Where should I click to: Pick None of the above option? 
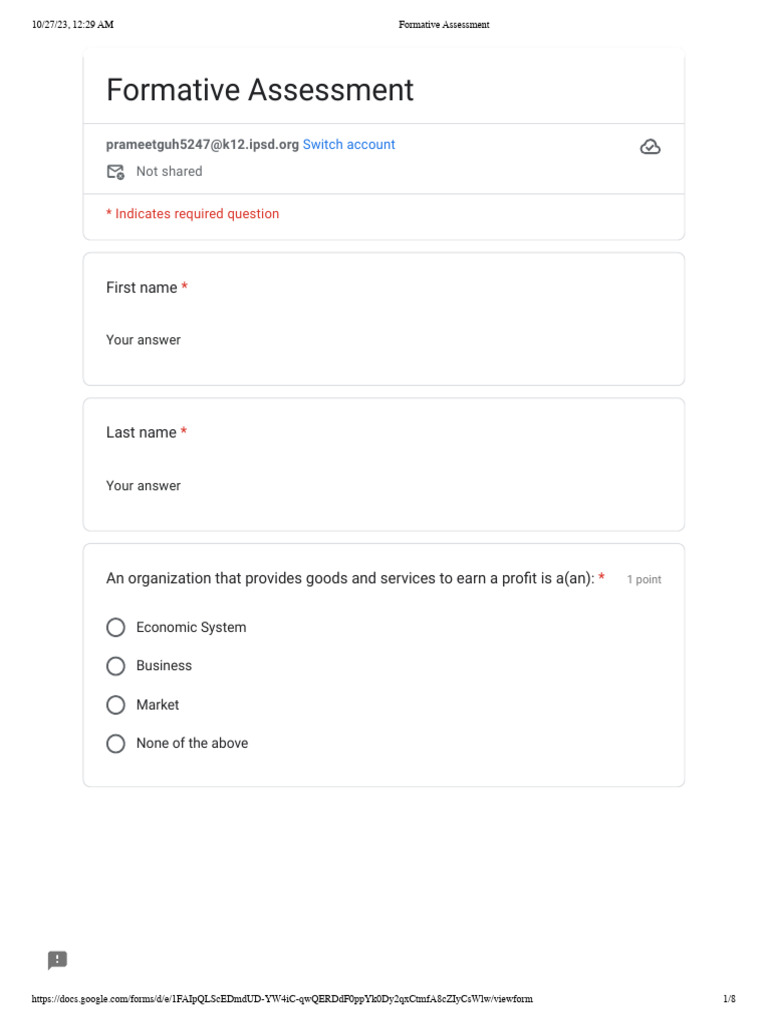click(x=116, y=744)
